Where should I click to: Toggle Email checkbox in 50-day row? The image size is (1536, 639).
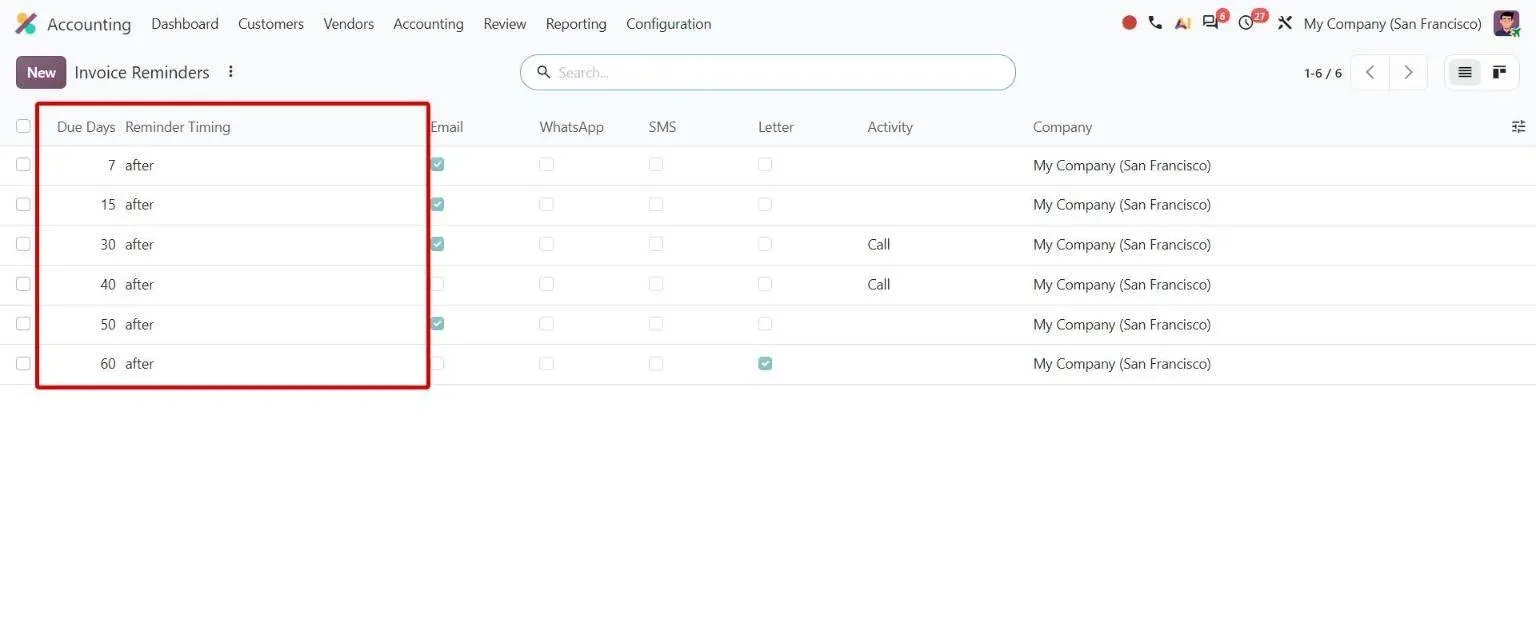coord(437,324)
